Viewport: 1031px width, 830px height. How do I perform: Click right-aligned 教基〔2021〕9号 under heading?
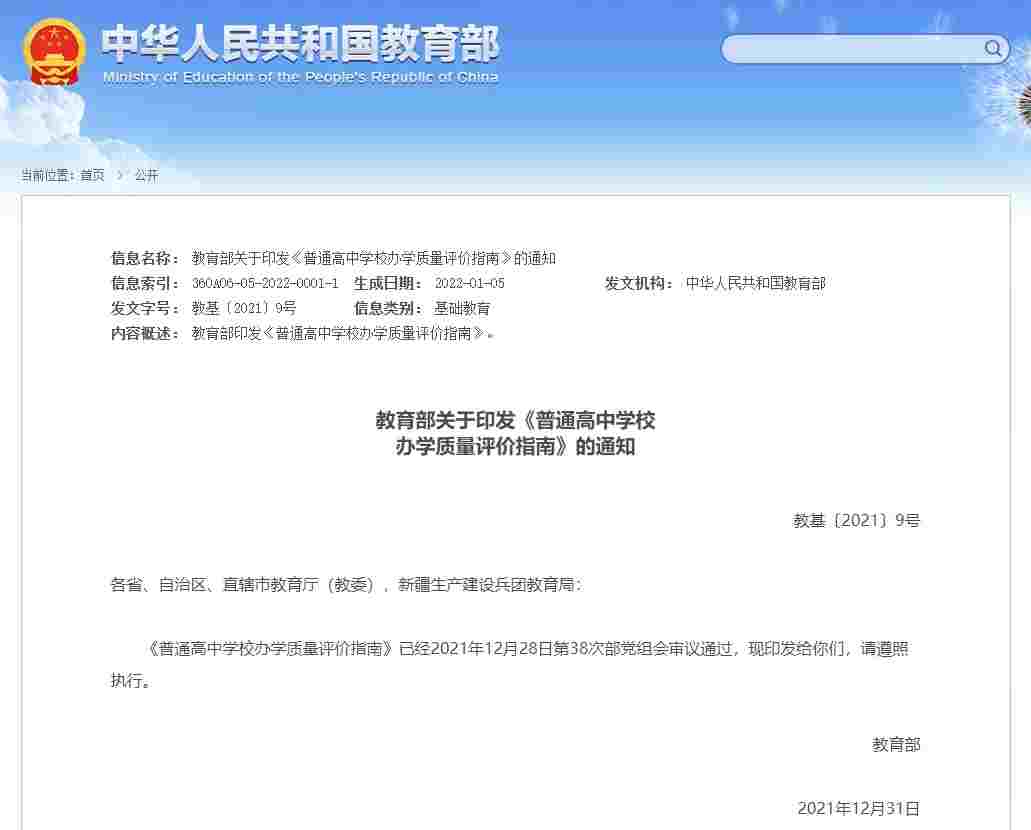click(x=856, y=521)
